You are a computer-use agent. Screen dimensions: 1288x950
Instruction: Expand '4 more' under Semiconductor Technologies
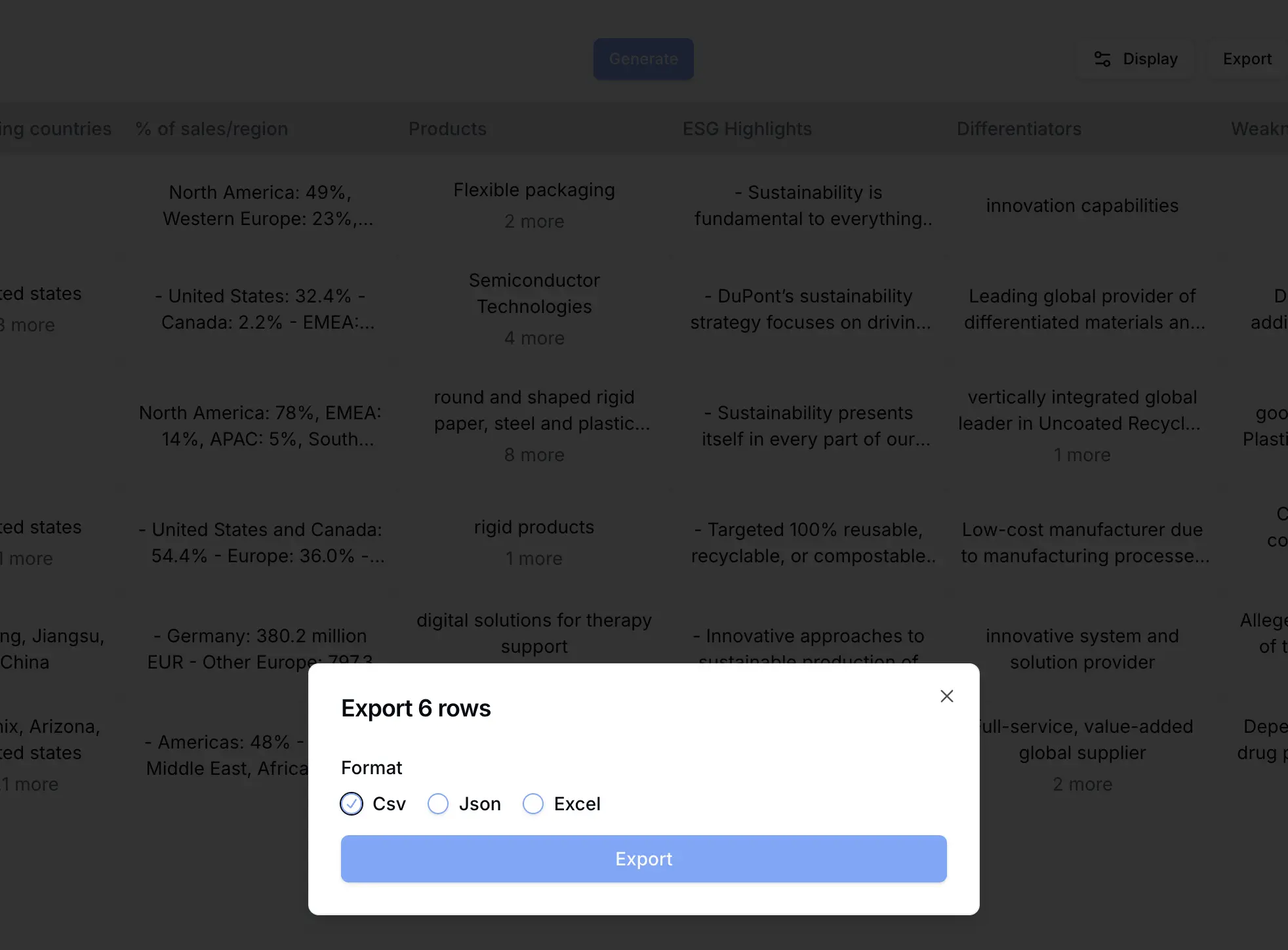(534, 338)
